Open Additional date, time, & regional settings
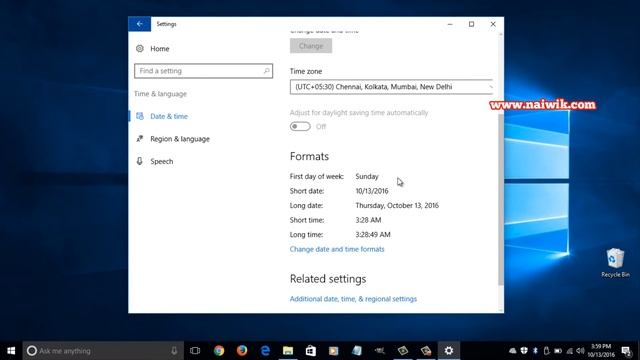The image size is (640, 360). coord(353,299)
